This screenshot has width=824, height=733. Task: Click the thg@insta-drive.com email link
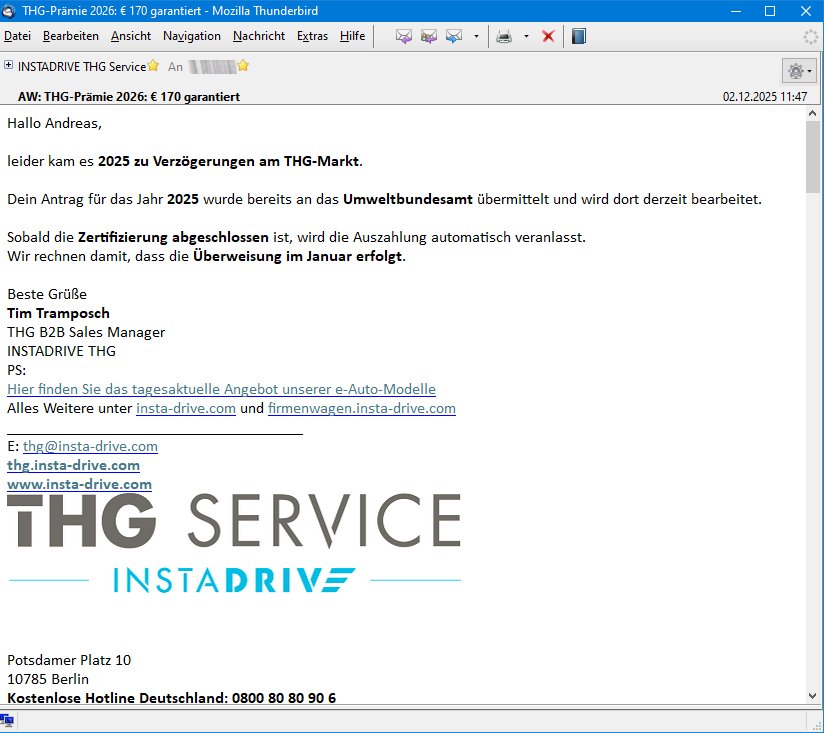90,446
